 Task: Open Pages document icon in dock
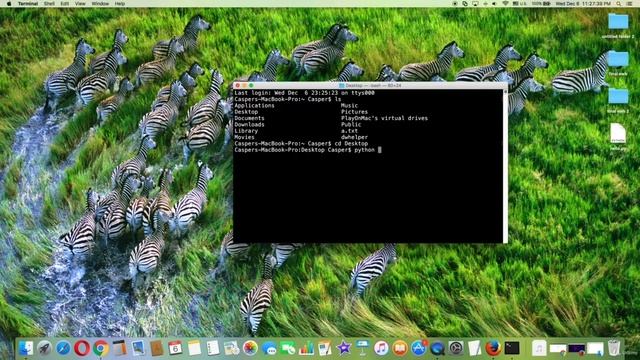click(325, 348)
